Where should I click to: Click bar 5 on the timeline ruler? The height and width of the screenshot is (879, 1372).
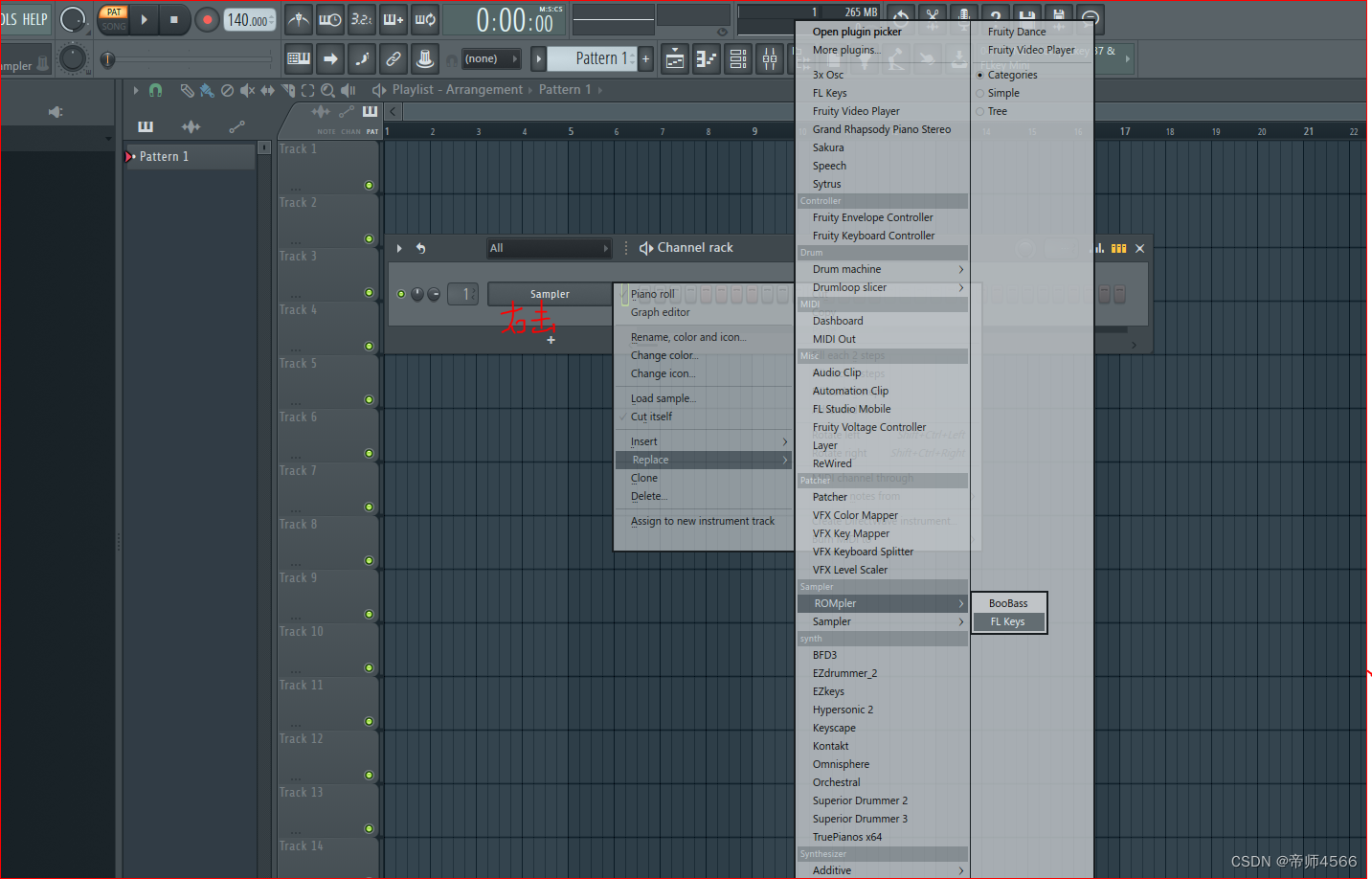[x=571, y=131]
